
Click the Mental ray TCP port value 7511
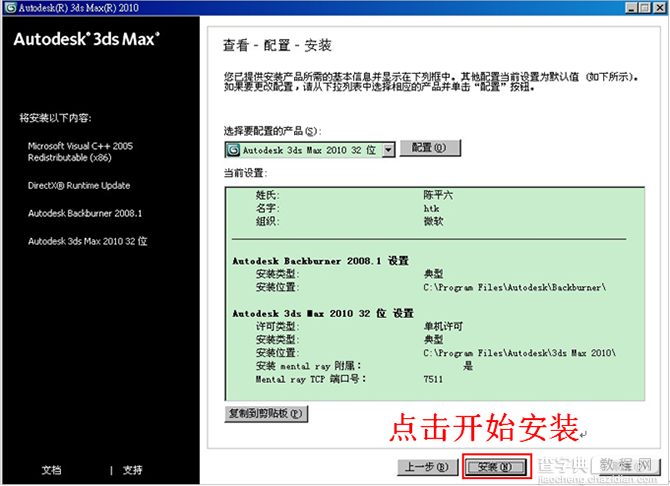coord(433,379)
